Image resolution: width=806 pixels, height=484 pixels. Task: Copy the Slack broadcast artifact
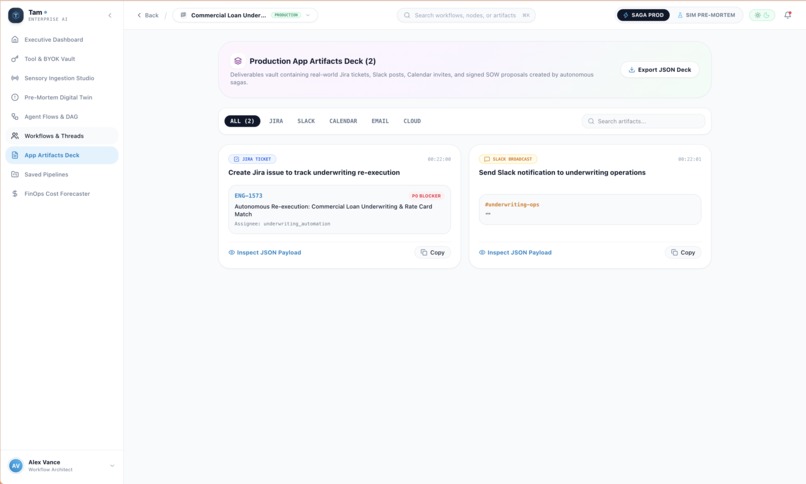pos(683,252)
